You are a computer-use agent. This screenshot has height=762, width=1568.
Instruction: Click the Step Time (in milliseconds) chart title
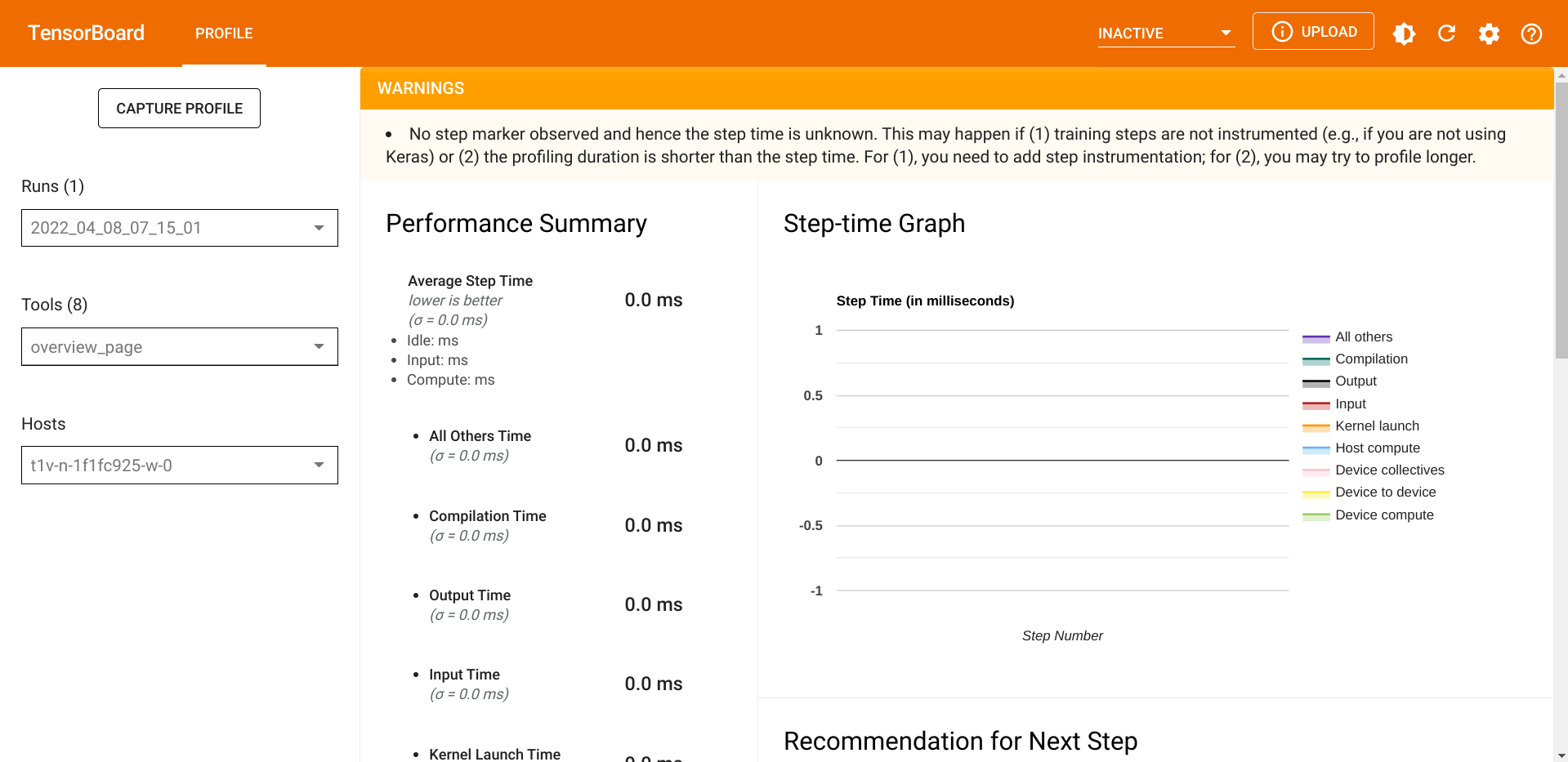tap(925, 301)
